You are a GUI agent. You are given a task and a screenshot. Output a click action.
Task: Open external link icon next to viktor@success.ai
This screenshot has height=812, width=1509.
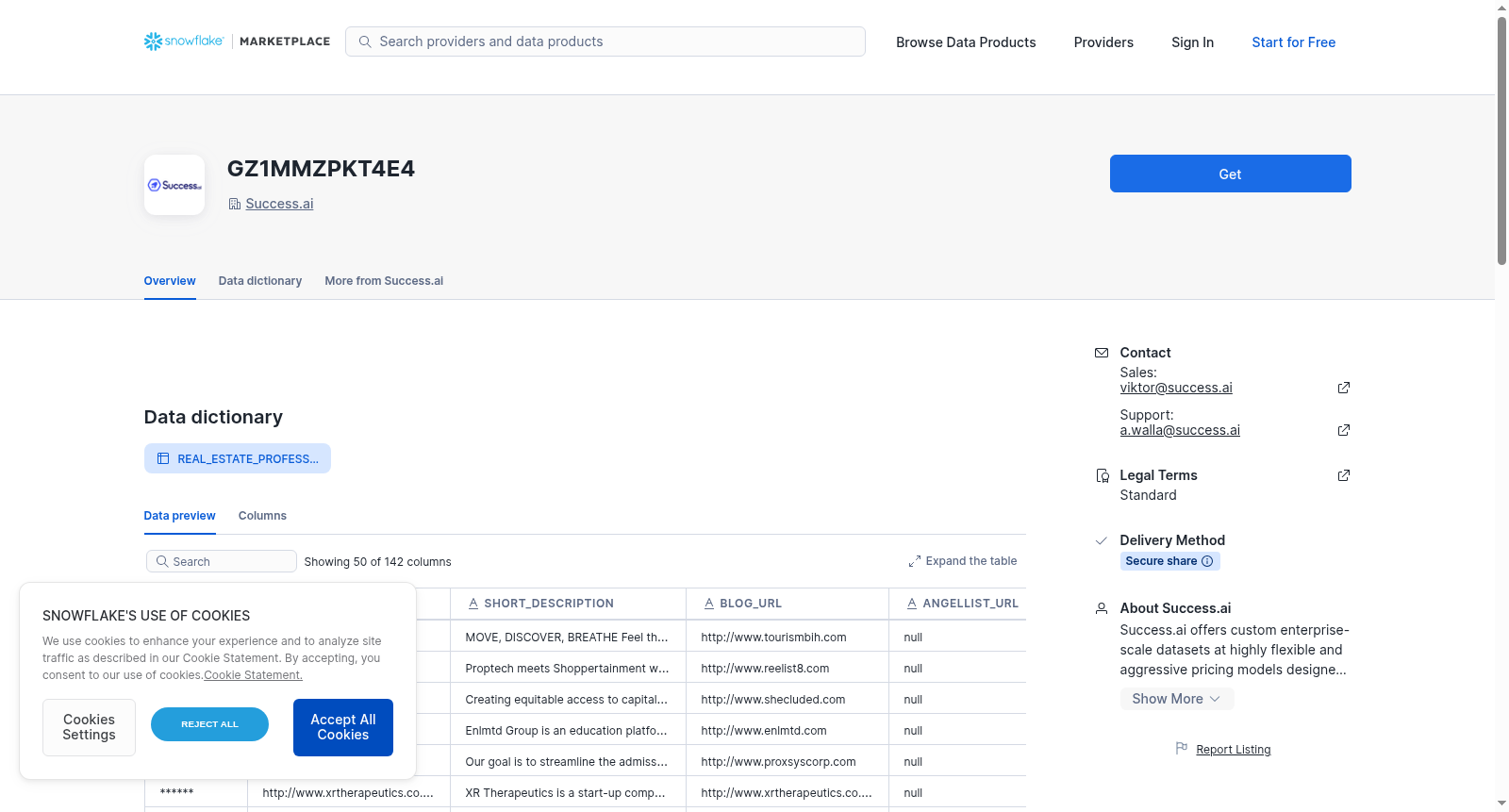(x=1344, y=388)
